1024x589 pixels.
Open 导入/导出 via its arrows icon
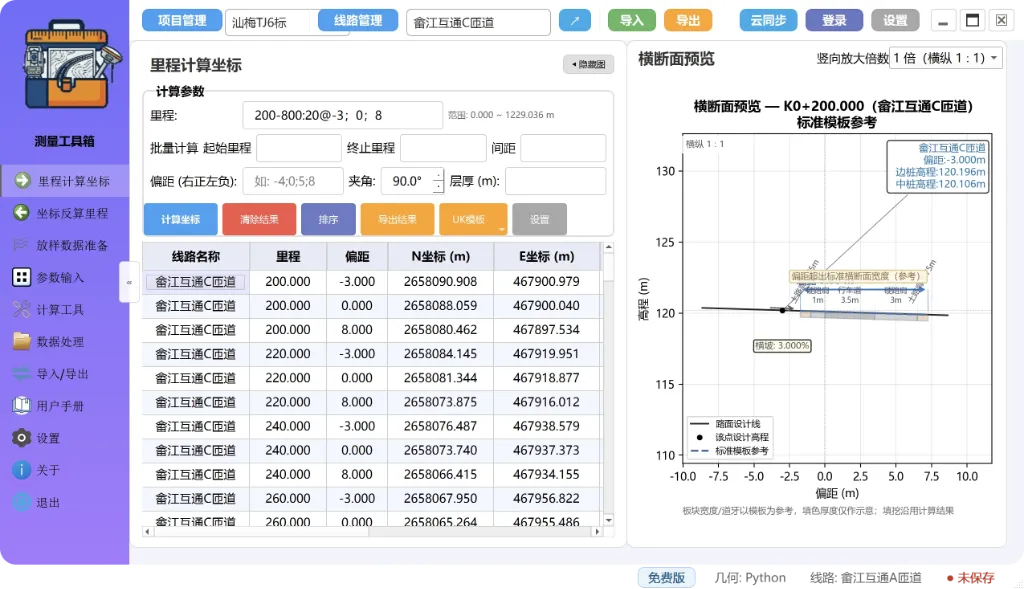(22, 374)
